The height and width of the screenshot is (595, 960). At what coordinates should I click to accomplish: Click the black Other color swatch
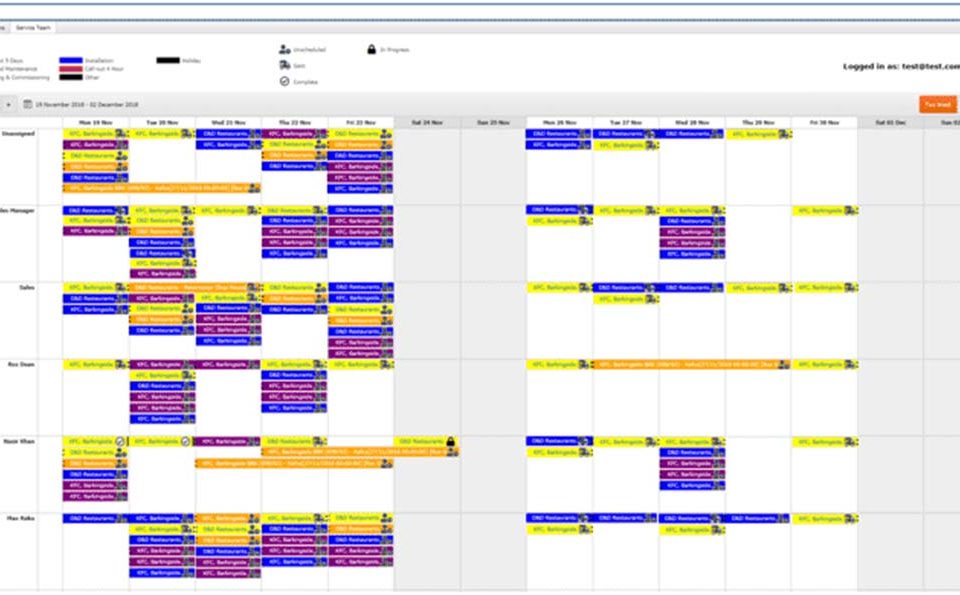pyautogui.click(x=70, y=78)
